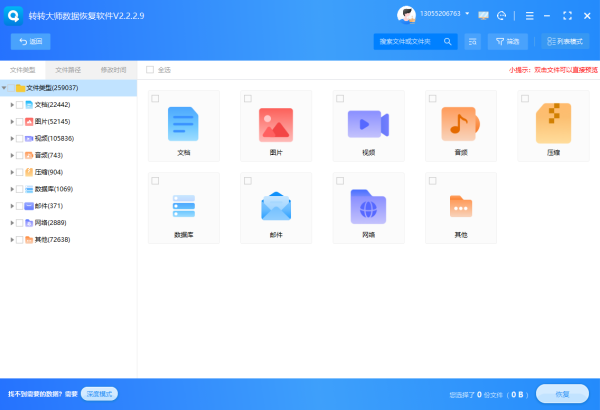This screenshot has height=410, width=600.
Task: Click the file or folder search field
Action: point(410,41)
